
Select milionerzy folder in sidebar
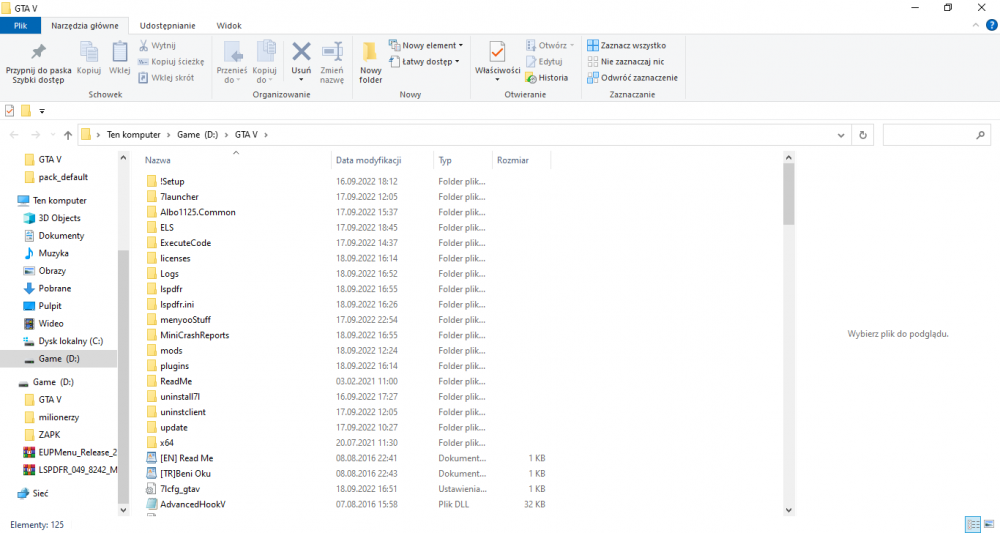(52, 417)
